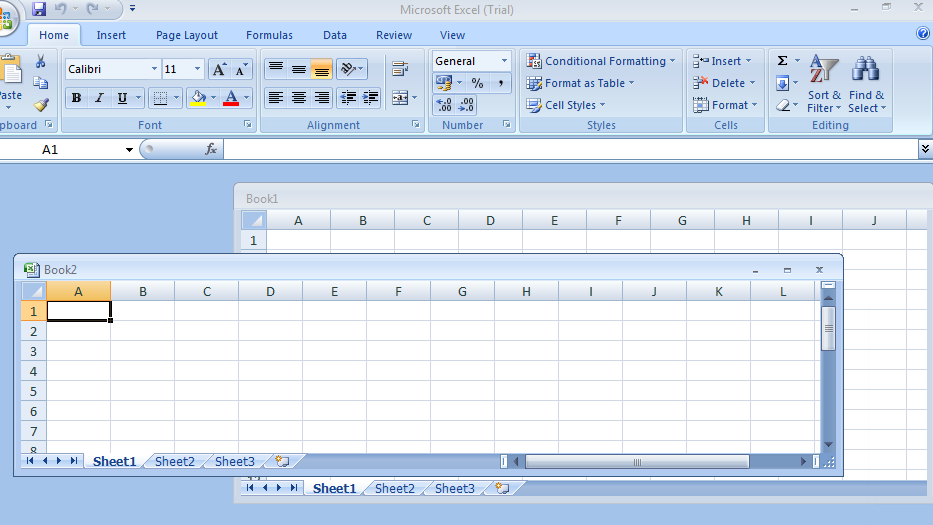Open the General number format dropdown
The width and height of the screenshot is (933, 525).
505,61
